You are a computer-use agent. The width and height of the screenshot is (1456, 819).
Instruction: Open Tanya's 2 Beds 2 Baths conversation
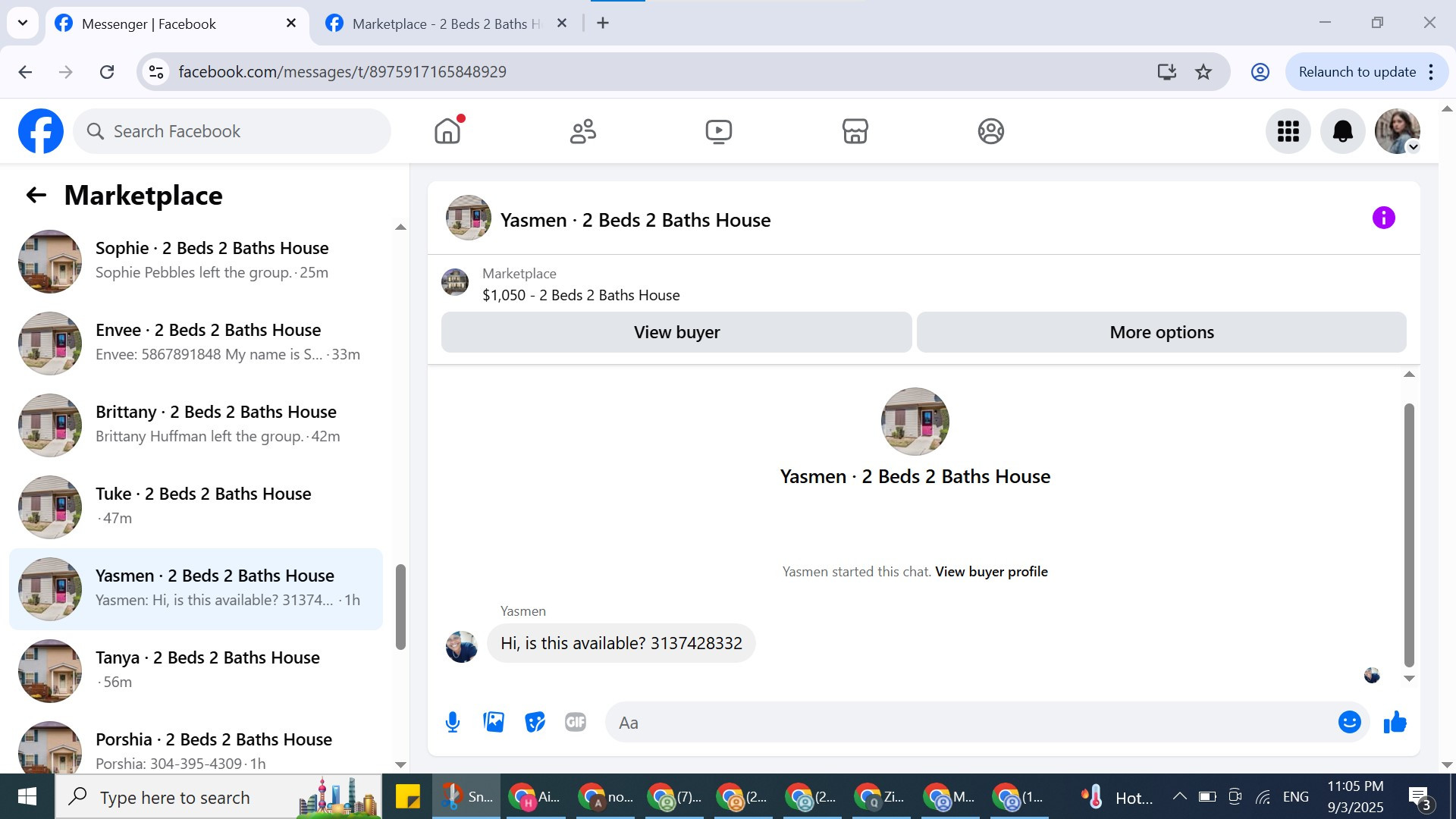[196, 670]
